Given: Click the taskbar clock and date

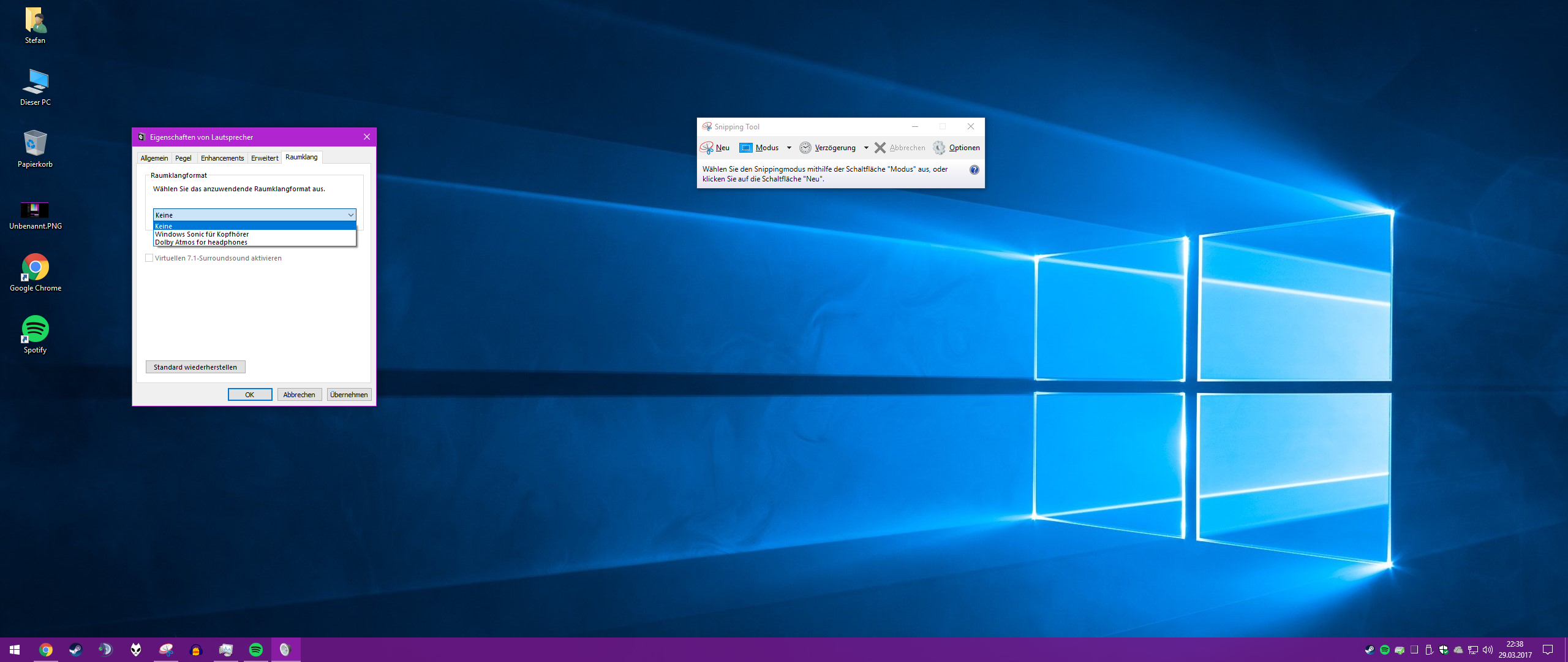Looking at the screenshot, I should point(1515,650).
